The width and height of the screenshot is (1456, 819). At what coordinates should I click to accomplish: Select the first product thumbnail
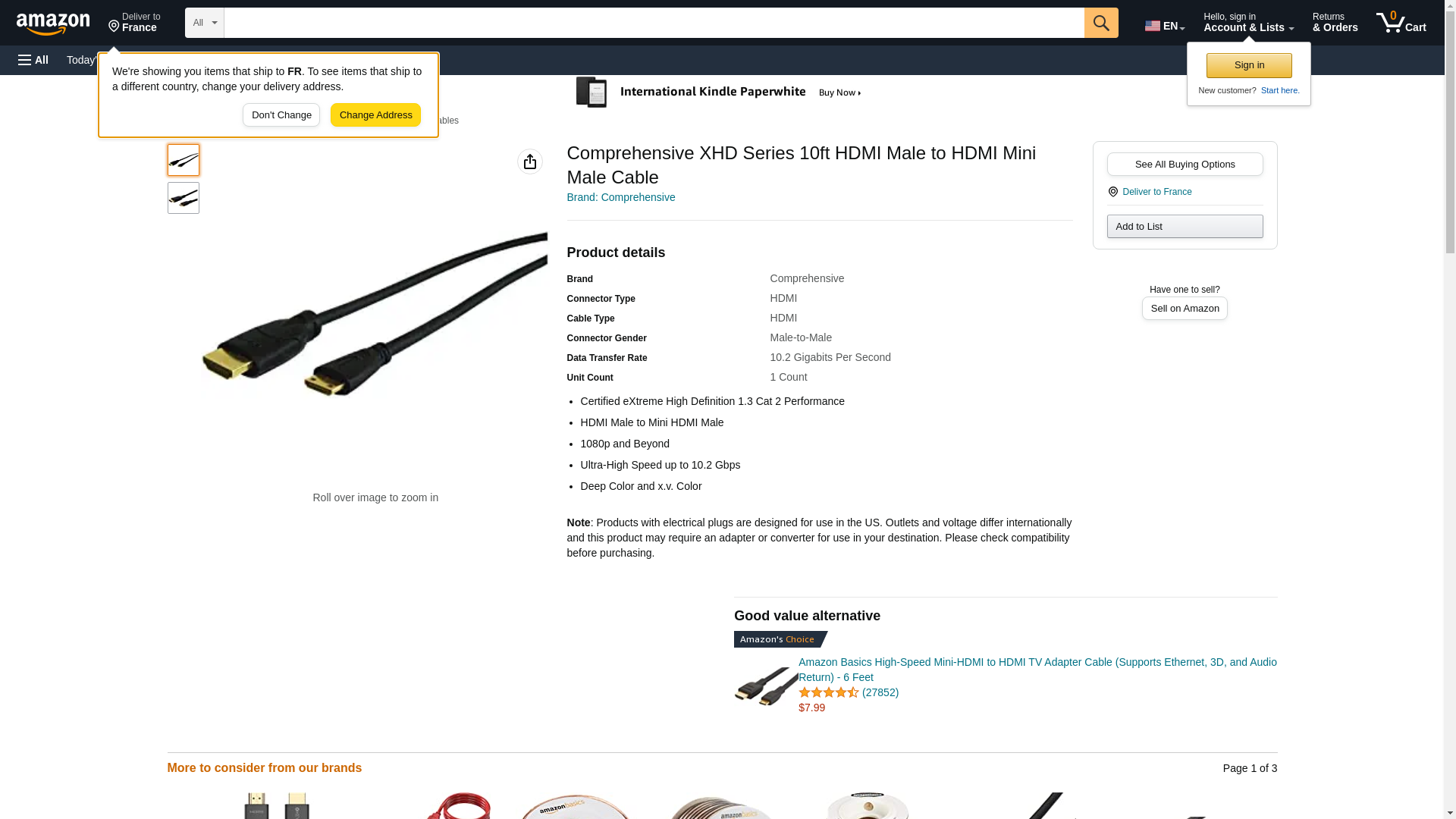coord(184,160)
